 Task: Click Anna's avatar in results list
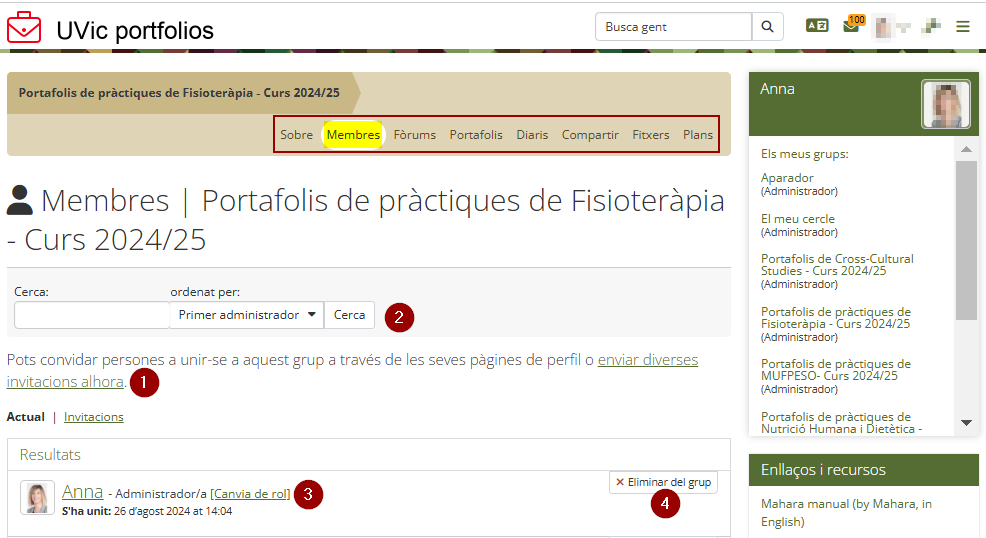[37, 498]
